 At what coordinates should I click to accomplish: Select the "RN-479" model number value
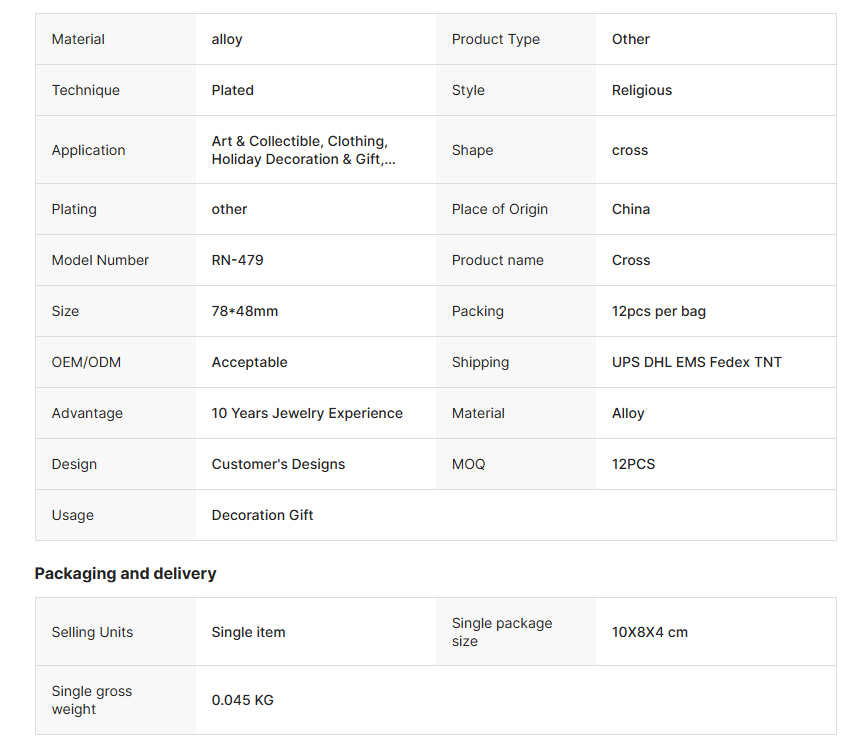point(237,260)
